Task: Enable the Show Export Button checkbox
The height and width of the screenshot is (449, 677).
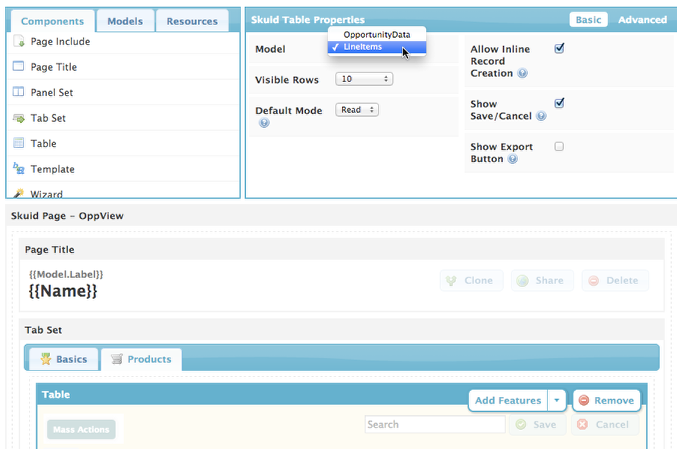Action: 559,147
